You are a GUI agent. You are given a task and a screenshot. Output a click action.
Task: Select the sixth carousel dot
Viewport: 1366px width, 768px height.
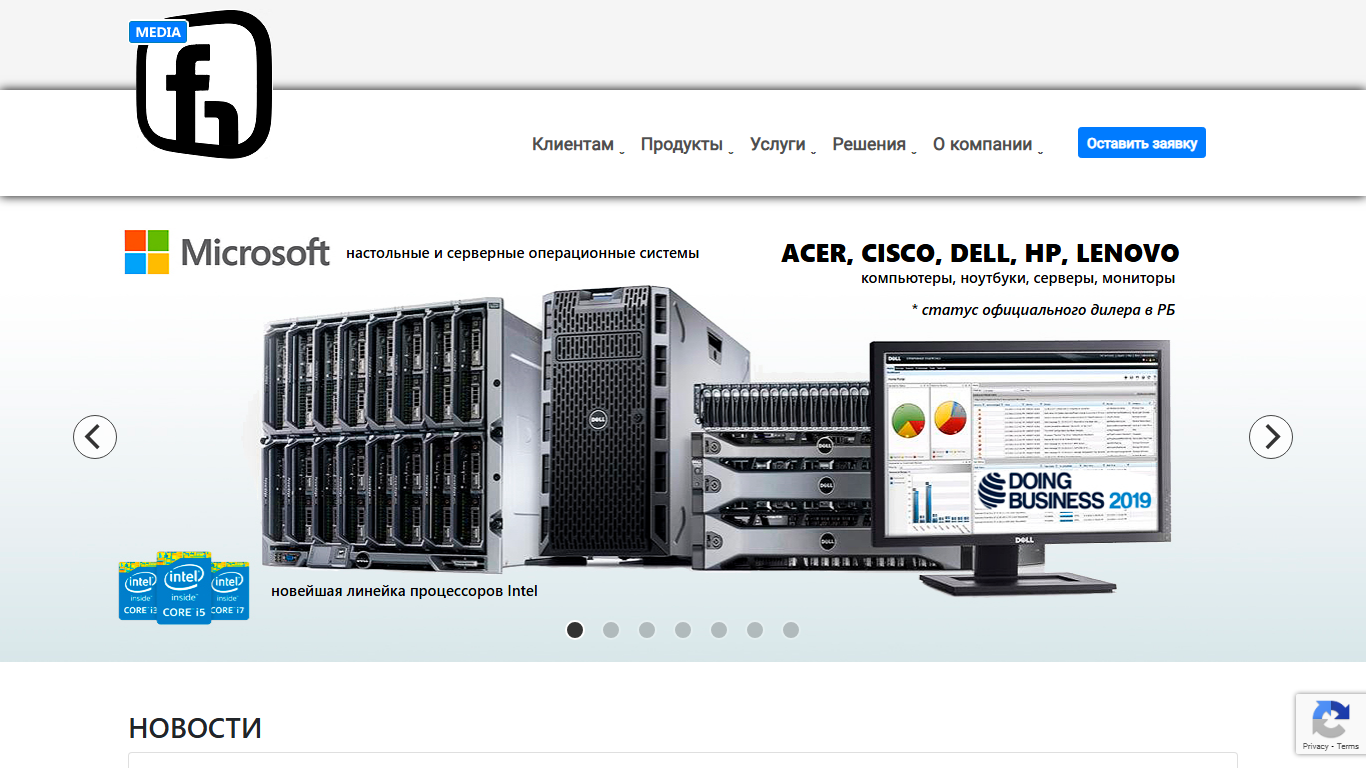[x=755, y=630]
